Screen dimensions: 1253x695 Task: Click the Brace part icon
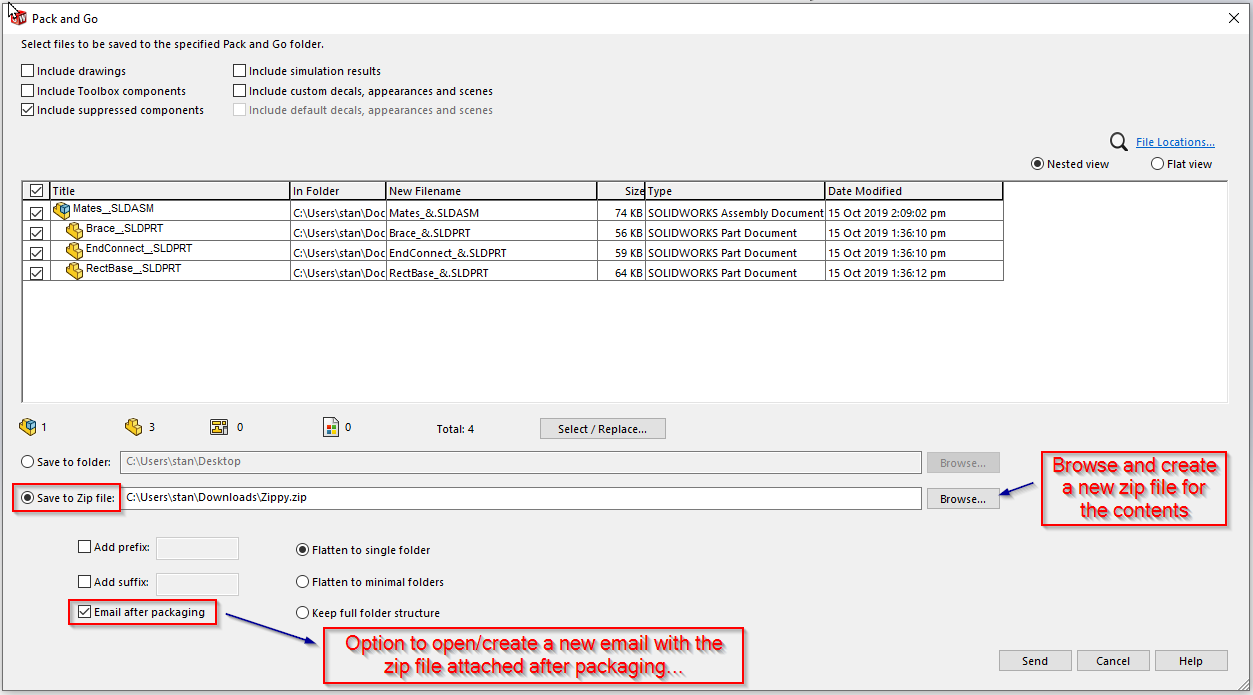pos(75,231)
